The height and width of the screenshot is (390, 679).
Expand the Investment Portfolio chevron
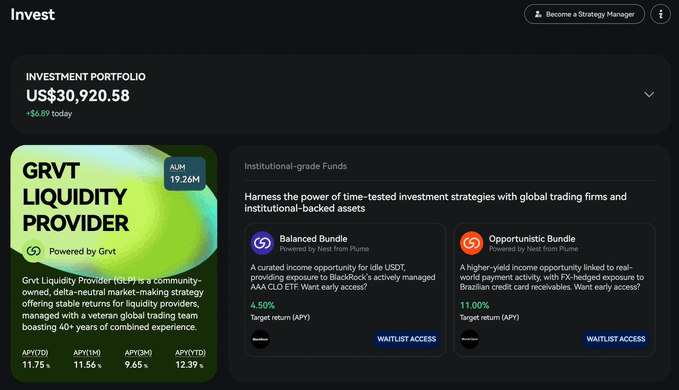click(x=649, y=94)
